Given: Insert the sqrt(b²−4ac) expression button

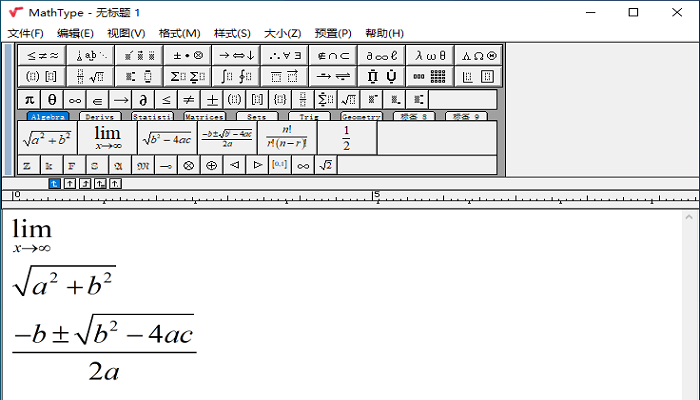Looking at the screenshot, I should click(x=167, y=138).
